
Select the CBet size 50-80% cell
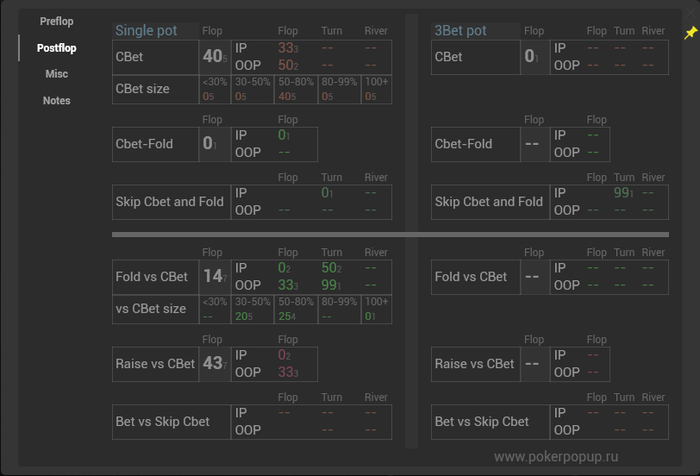tap(296, 89)
